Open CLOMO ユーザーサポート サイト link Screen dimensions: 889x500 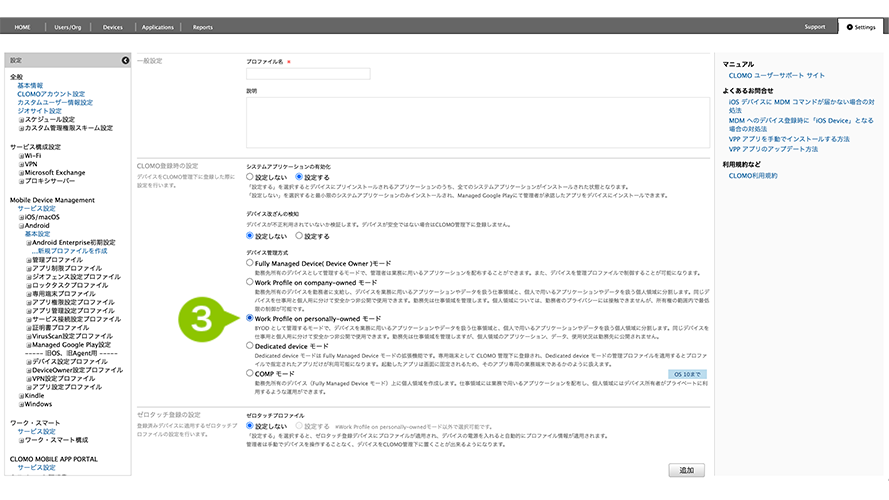coord(777,75)
